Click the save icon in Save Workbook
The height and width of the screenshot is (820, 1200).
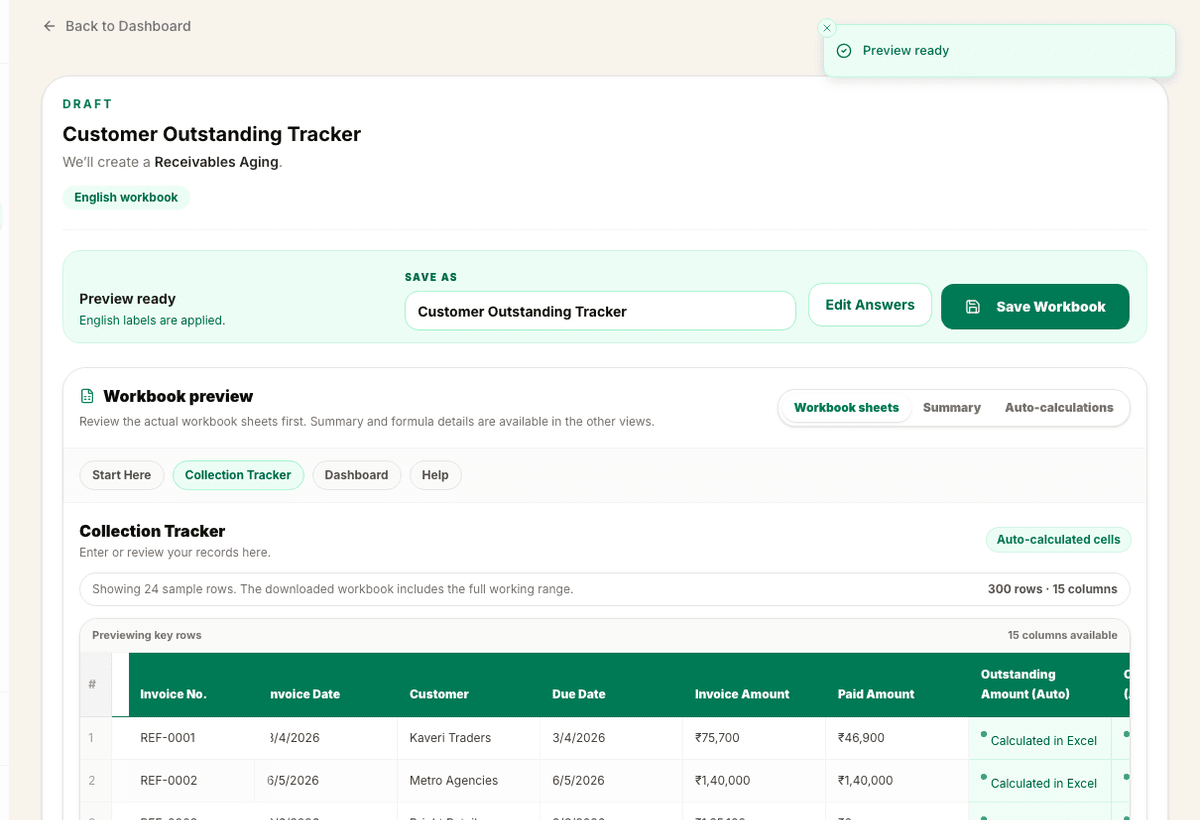(x=973, y=307)
